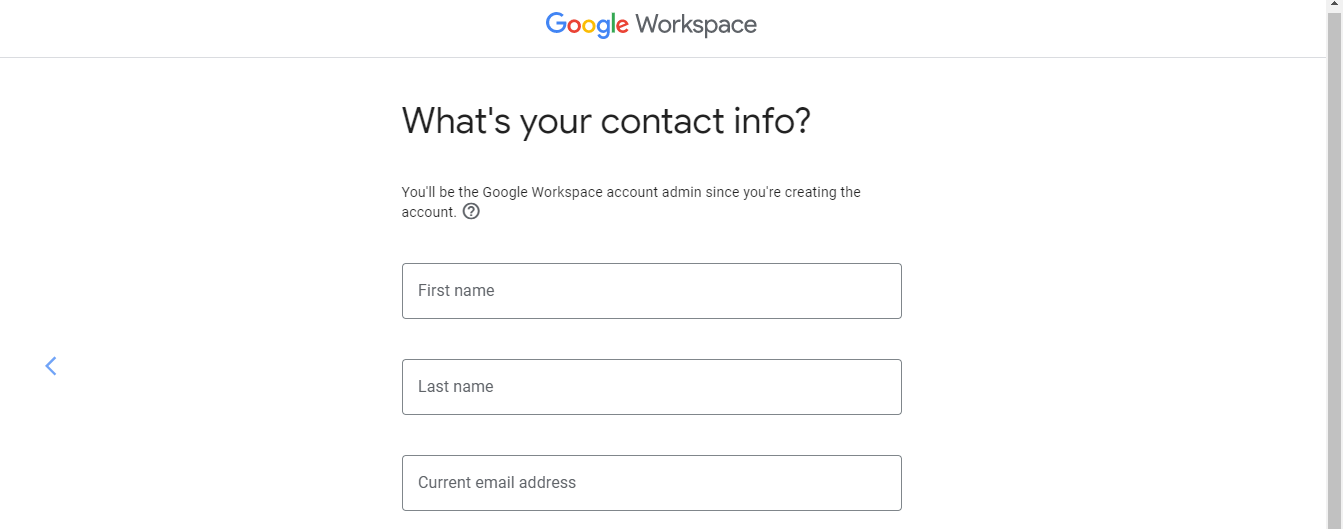Focus the First name input field

pyautogui.click(x=652, y=291)
